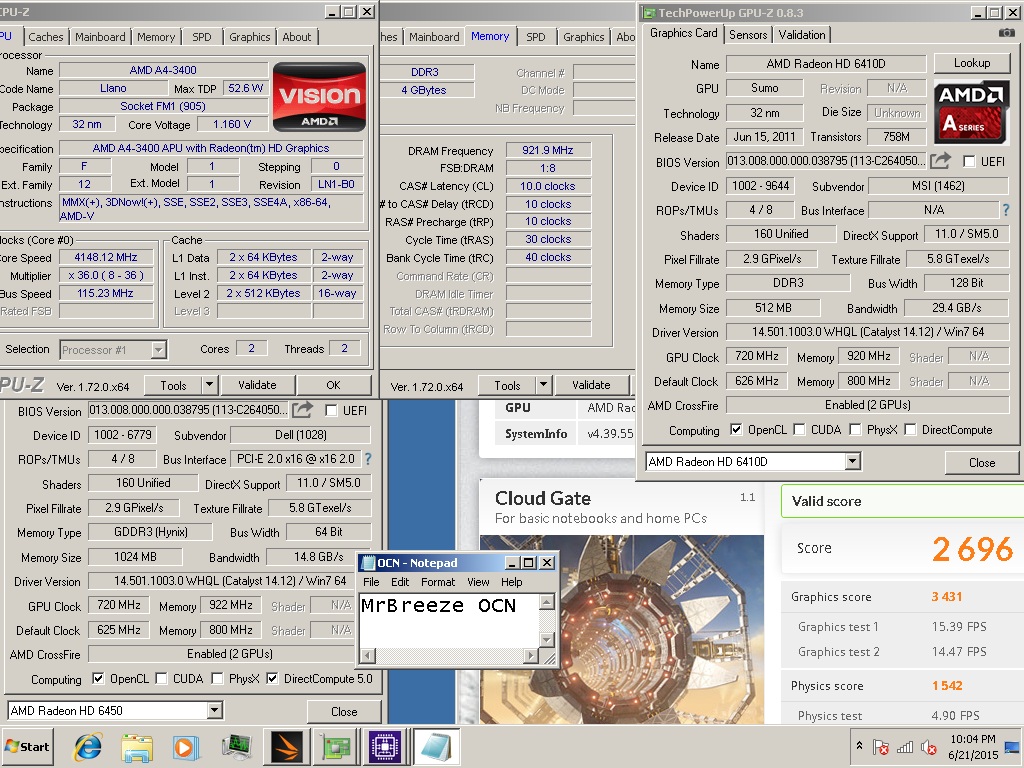Click the GPU-Z title bar application icon
The width and height of the screenshot is (1024, 768).
pyautogui.click(x=648, y=12)
